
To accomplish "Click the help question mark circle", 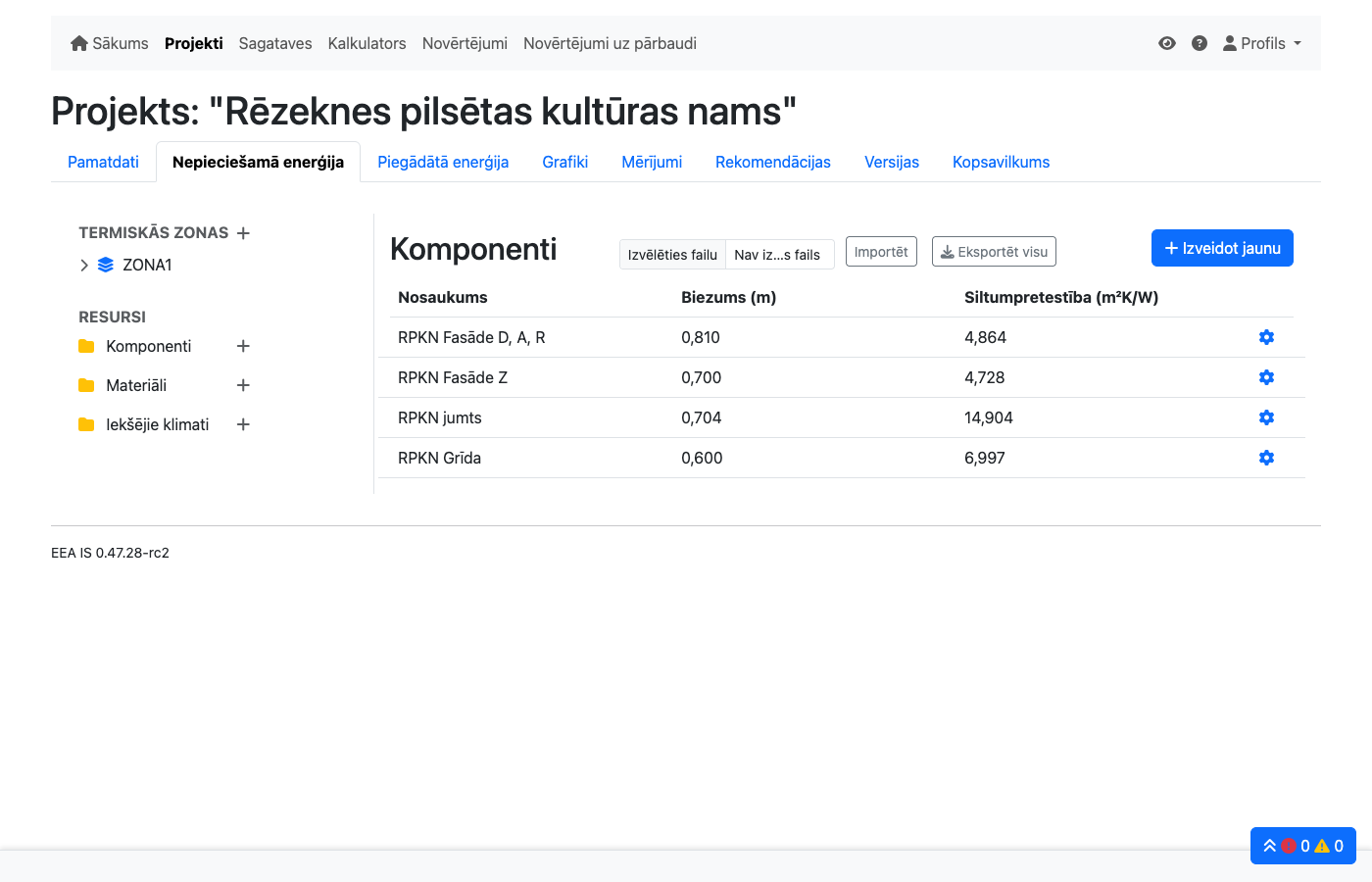I will (1200, 43).
